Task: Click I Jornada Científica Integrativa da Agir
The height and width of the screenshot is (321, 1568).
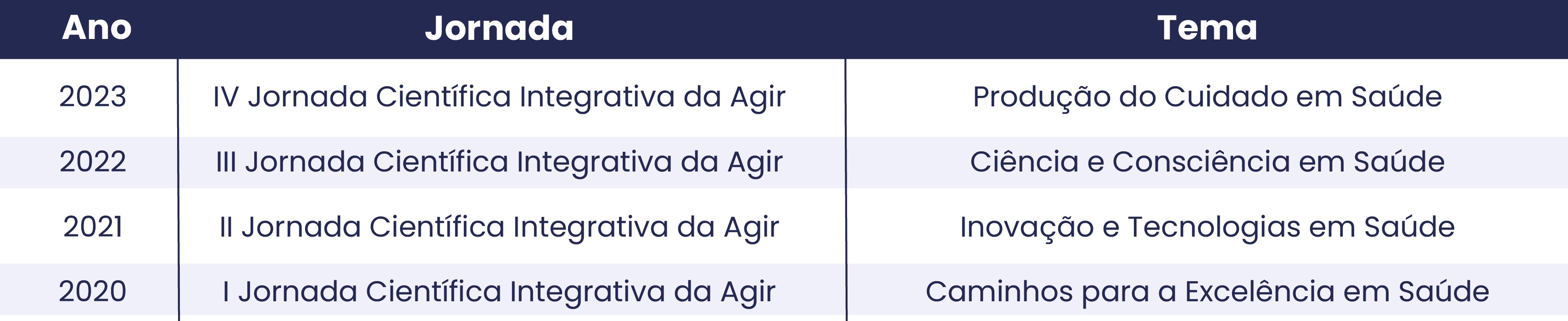Action: pyautogui.click(x=499, y=293)
